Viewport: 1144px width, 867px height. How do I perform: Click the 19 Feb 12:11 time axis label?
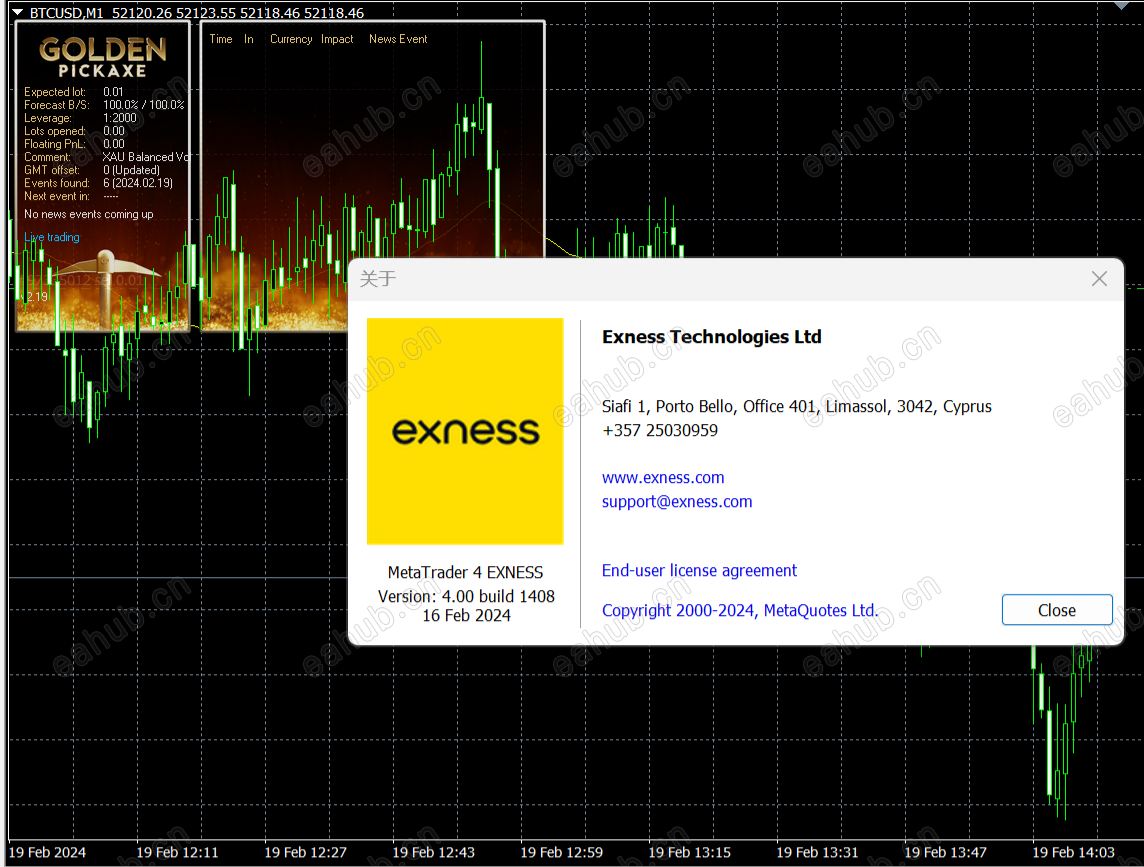[x=177, y=852]
